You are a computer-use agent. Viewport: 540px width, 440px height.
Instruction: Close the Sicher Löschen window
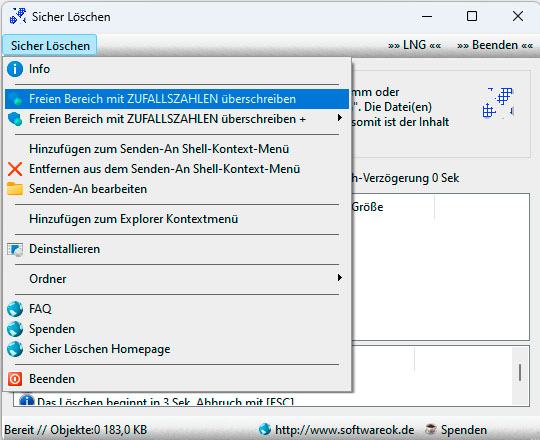518,16
